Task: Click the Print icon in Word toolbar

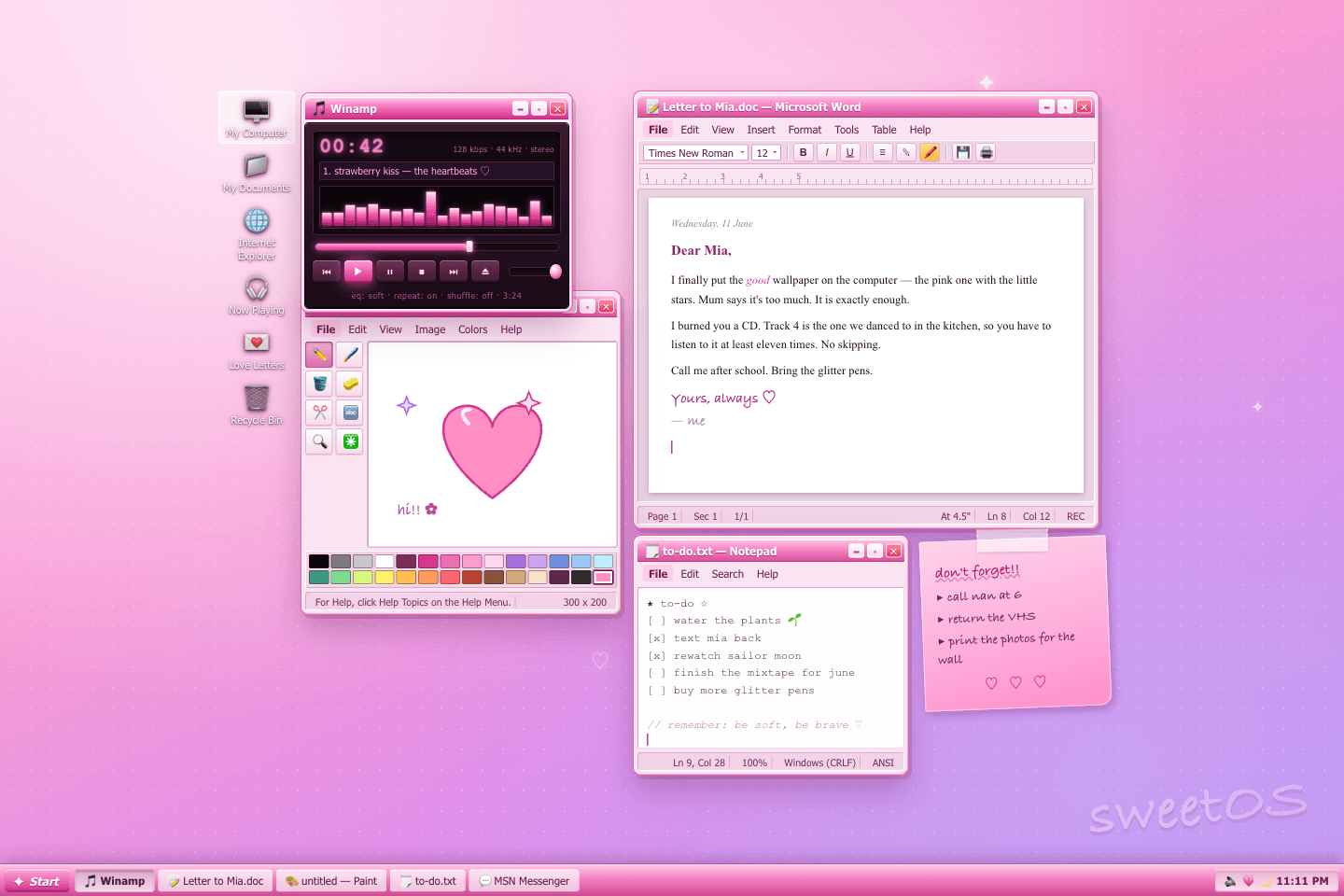Action: (x=986, y=152)
